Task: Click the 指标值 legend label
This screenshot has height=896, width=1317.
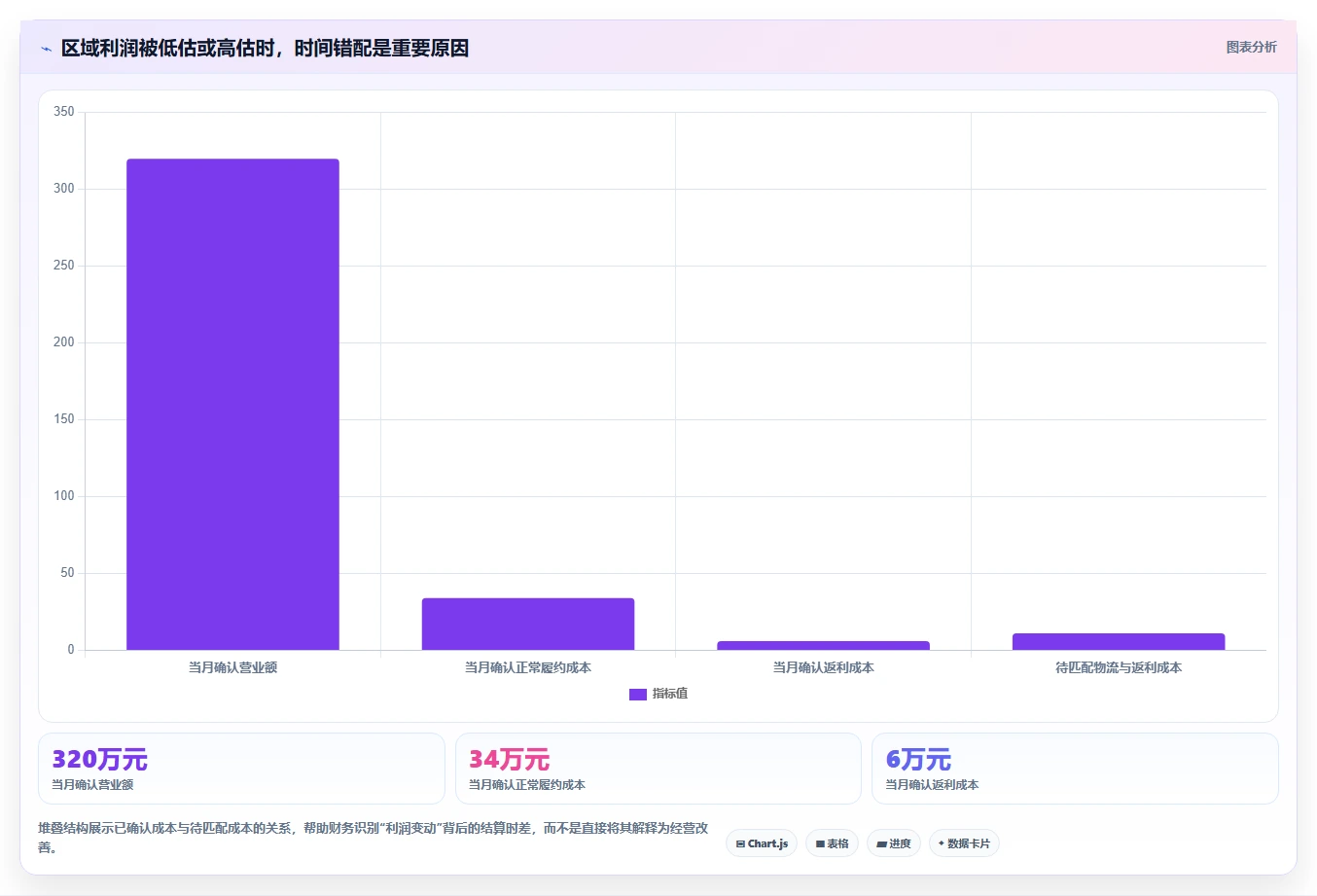Action: click(x=670, y=694)
